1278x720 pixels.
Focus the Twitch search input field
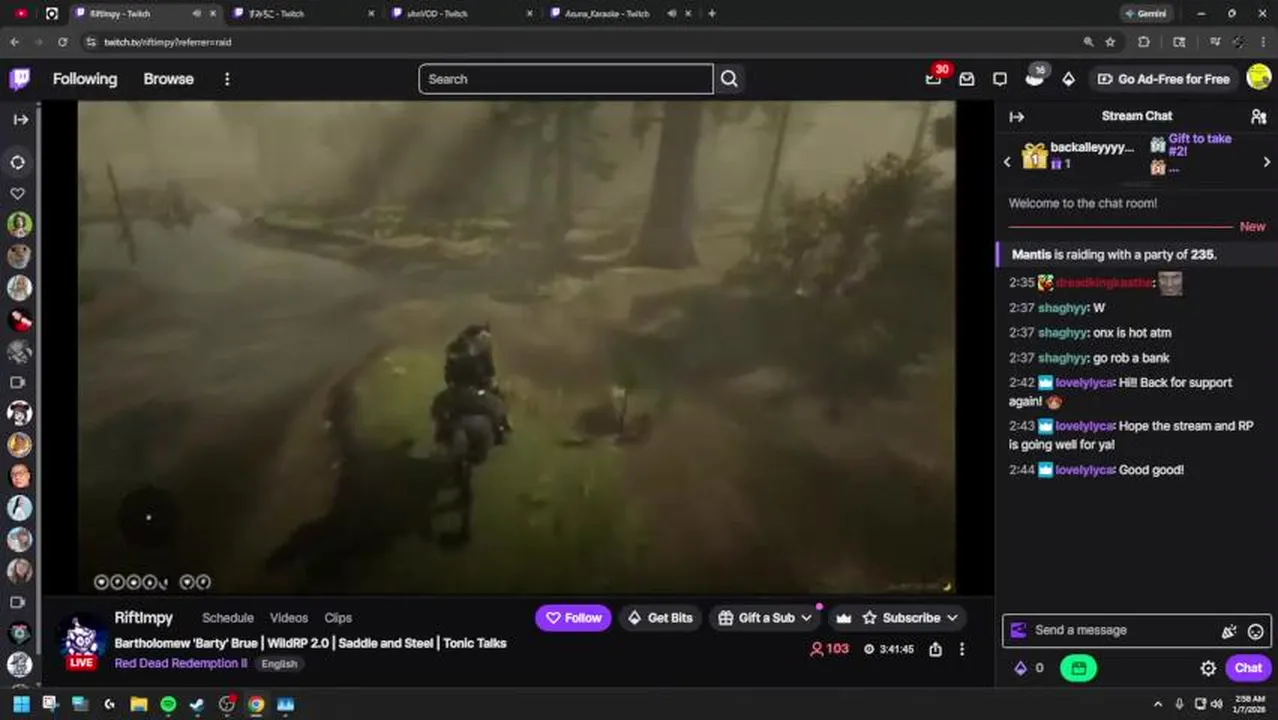[566, 79]
